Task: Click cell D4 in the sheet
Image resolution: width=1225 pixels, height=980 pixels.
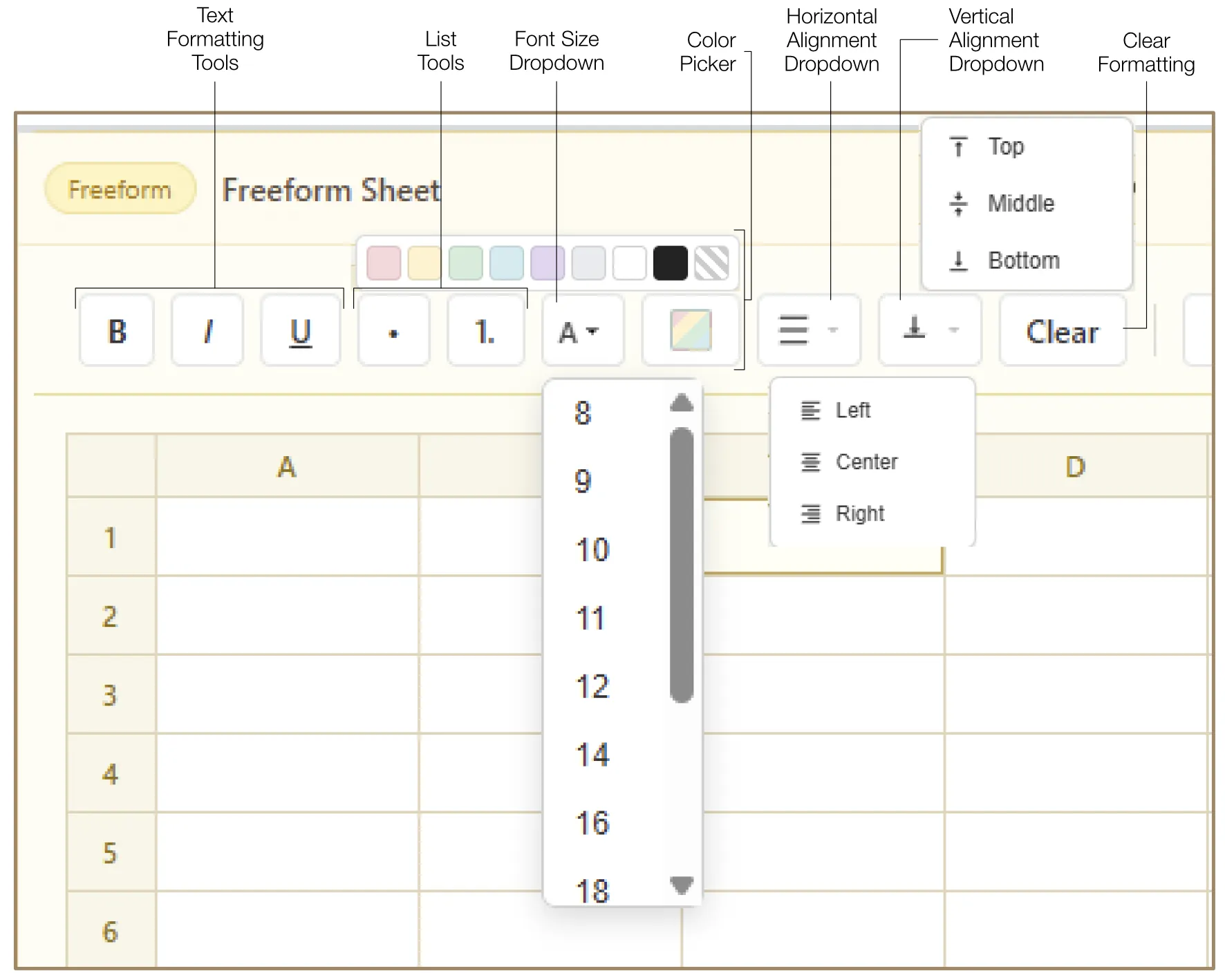Action: [x=1076, y=773]
